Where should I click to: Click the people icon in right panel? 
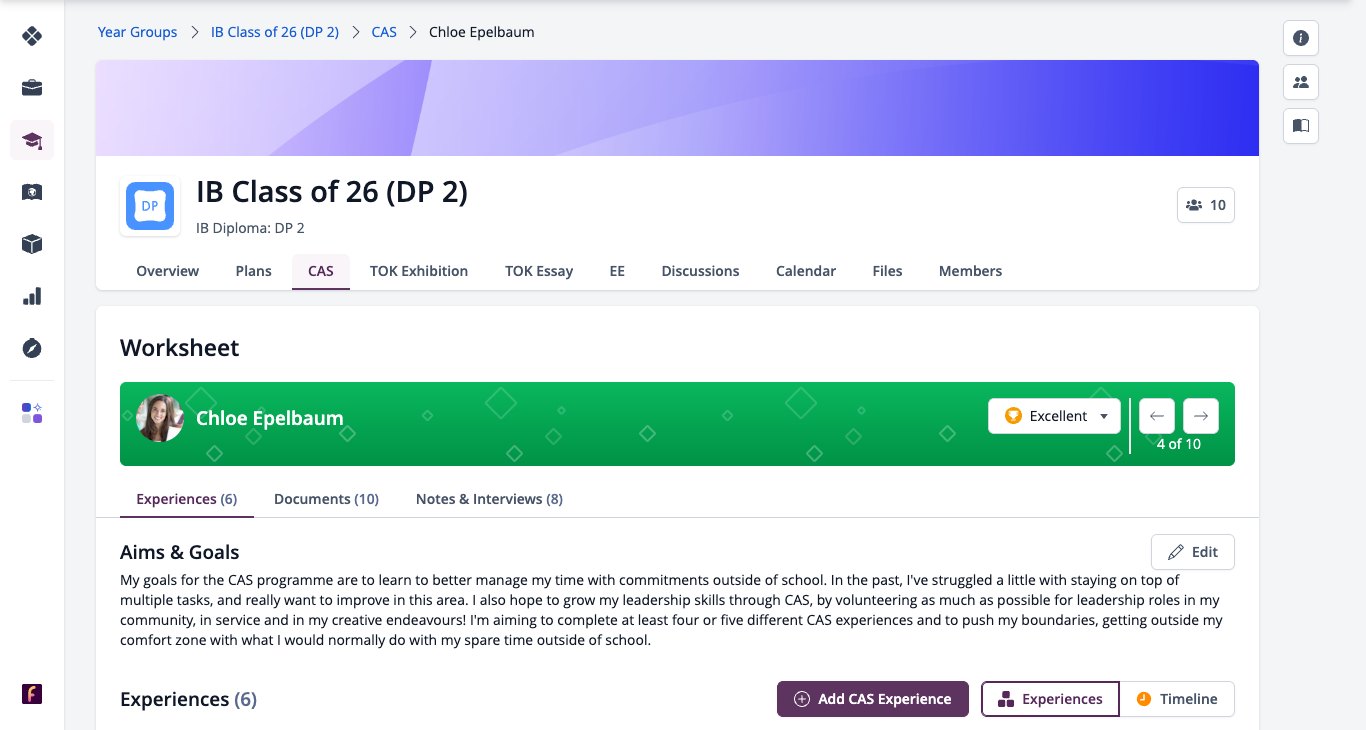click(1301, 82)
